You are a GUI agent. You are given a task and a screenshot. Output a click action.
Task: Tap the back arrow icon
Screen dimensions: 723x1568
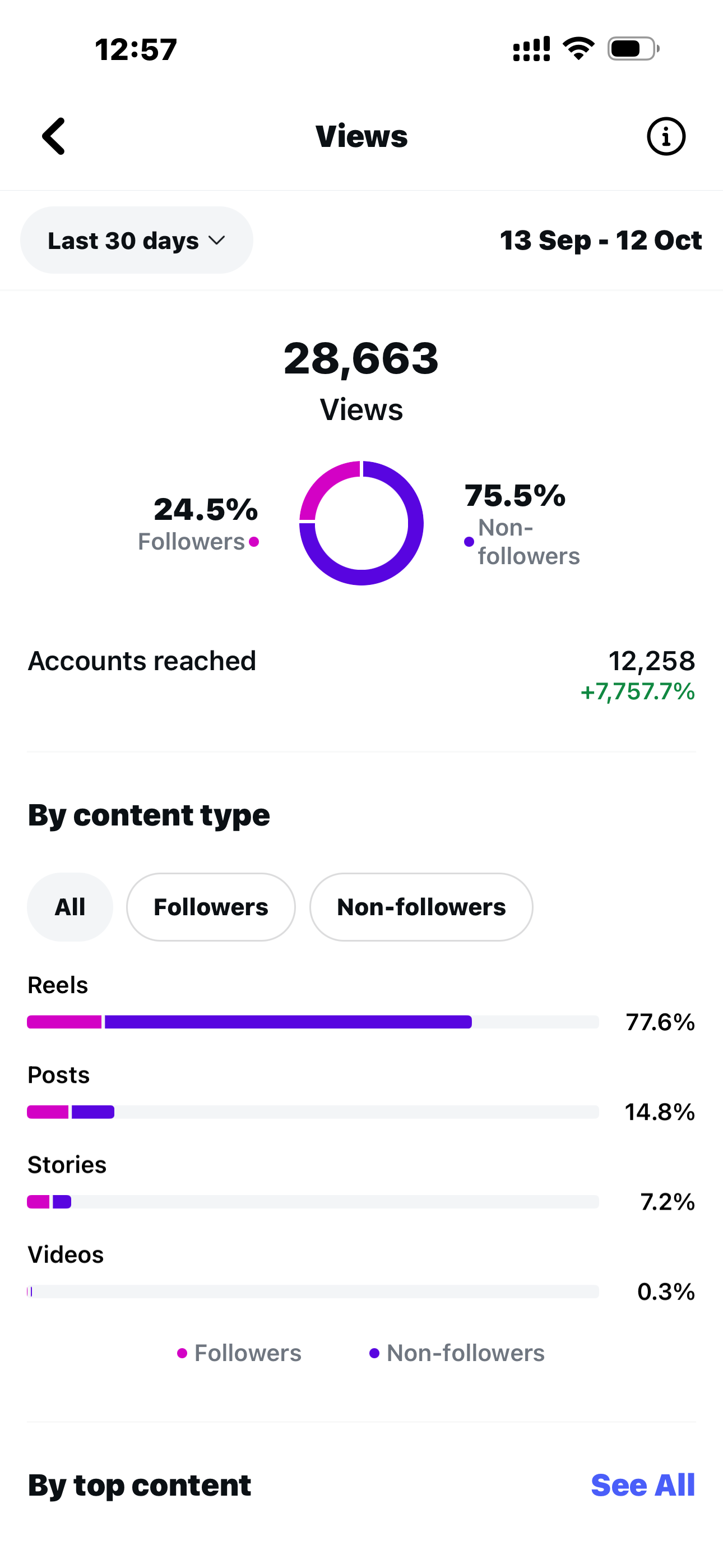click(54, 136)
